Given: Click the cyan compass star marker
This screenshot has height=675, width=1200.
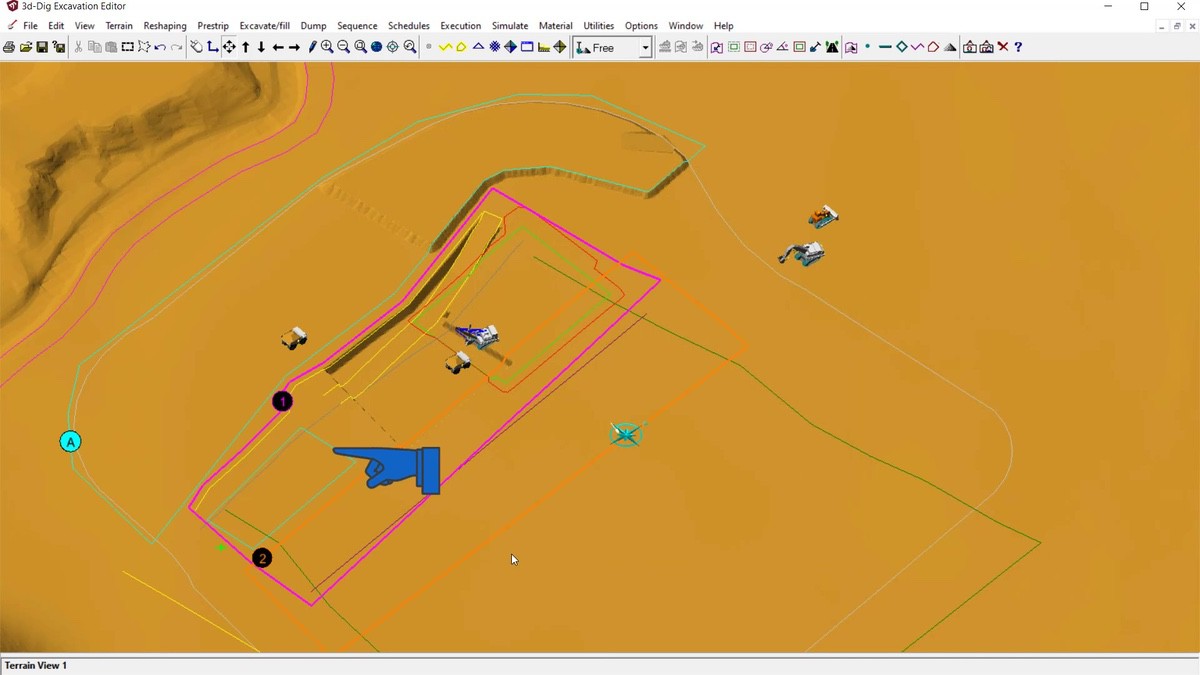Looking at the screenshot, I should (x=626, y=434).
